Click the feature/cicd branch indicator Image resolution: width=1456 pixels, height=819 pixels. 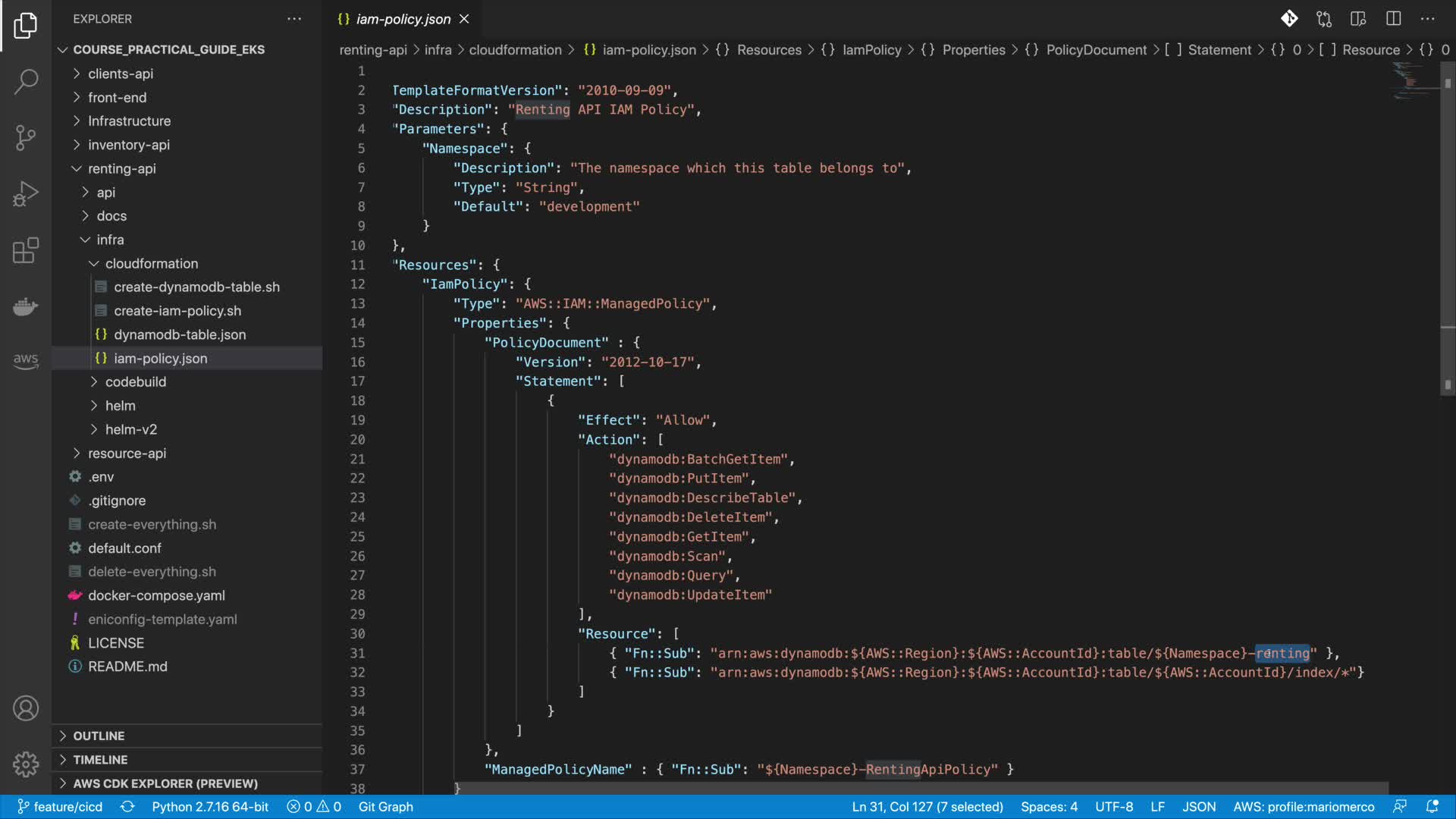pyautogui.click(x=61, y=807)
